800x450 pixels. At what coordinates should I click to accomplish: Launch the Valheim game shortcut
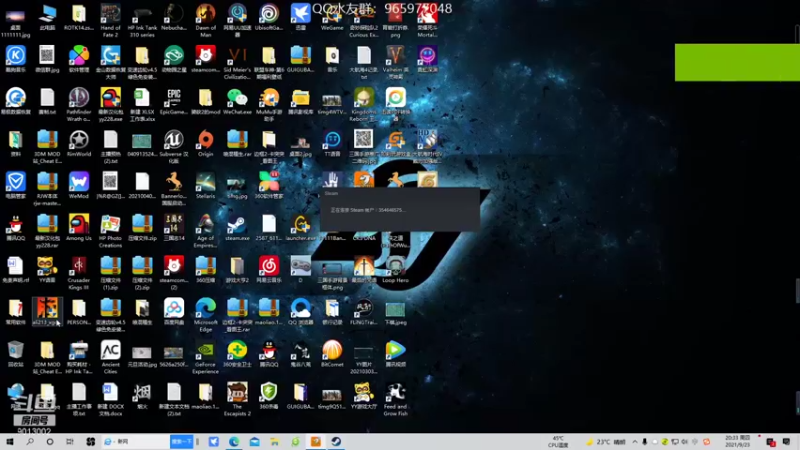tap(395, 63)
